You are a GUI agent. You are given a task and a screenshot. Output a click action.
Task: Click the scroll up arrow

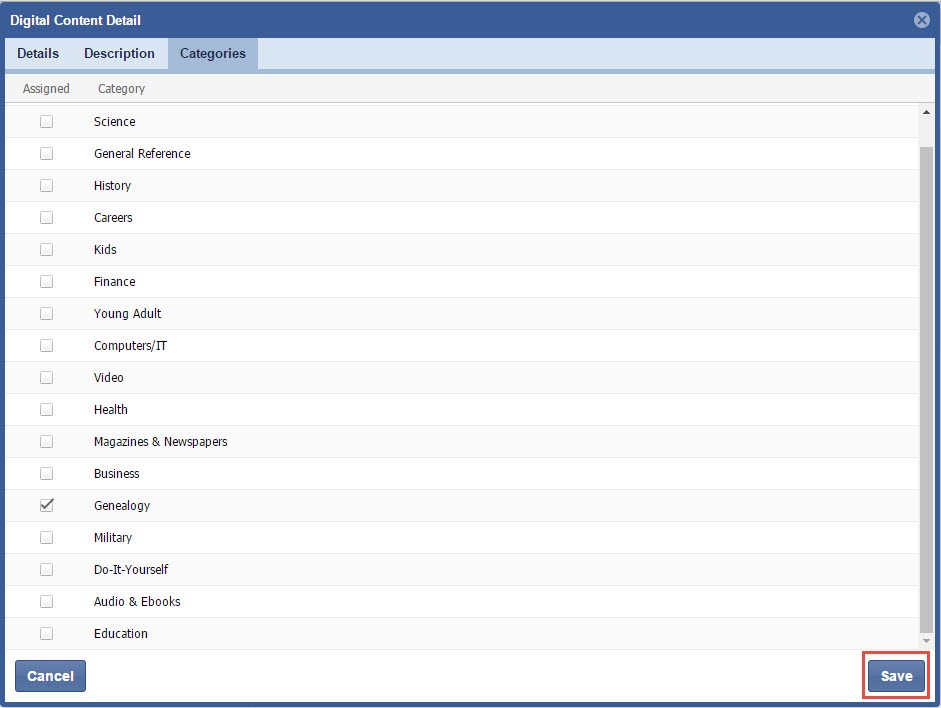[x=926, y=113]
